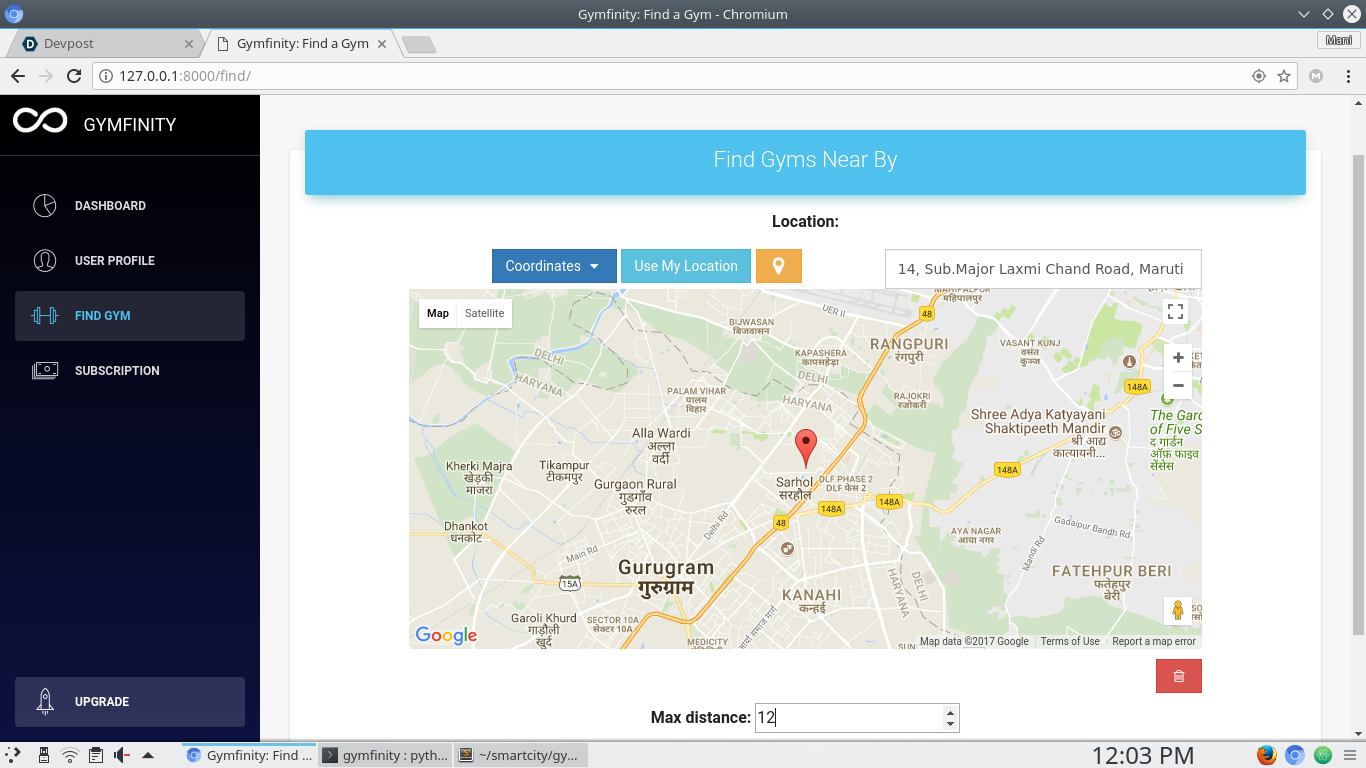Open the User Profile sidebar item
The height and width of the screenshot is (768, 1366).
tap(130, 261)
